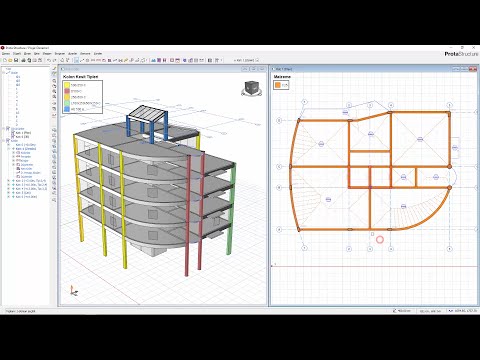The image size is (480, 360).
Task: Open the Değiştir menu
Action: [x=60, y=53]
